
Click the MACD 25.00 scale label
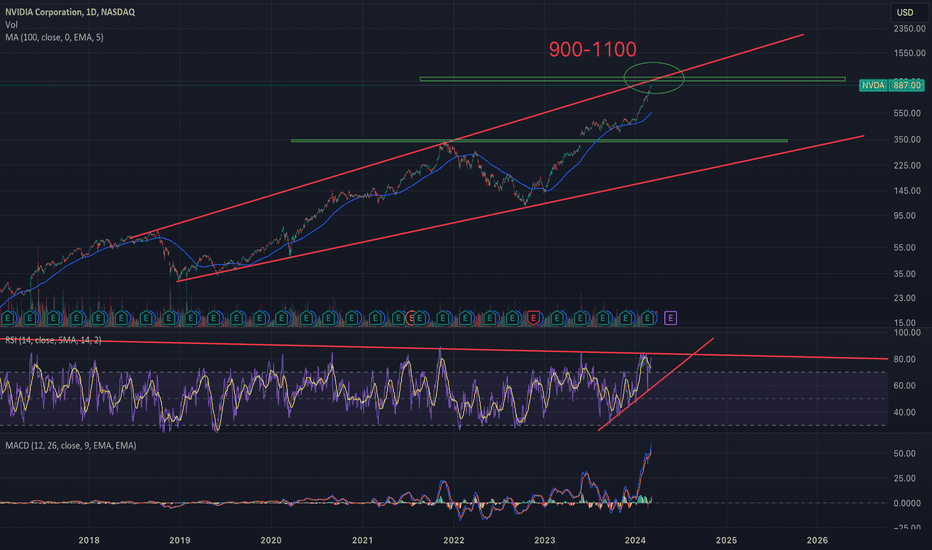pos(905,478)
